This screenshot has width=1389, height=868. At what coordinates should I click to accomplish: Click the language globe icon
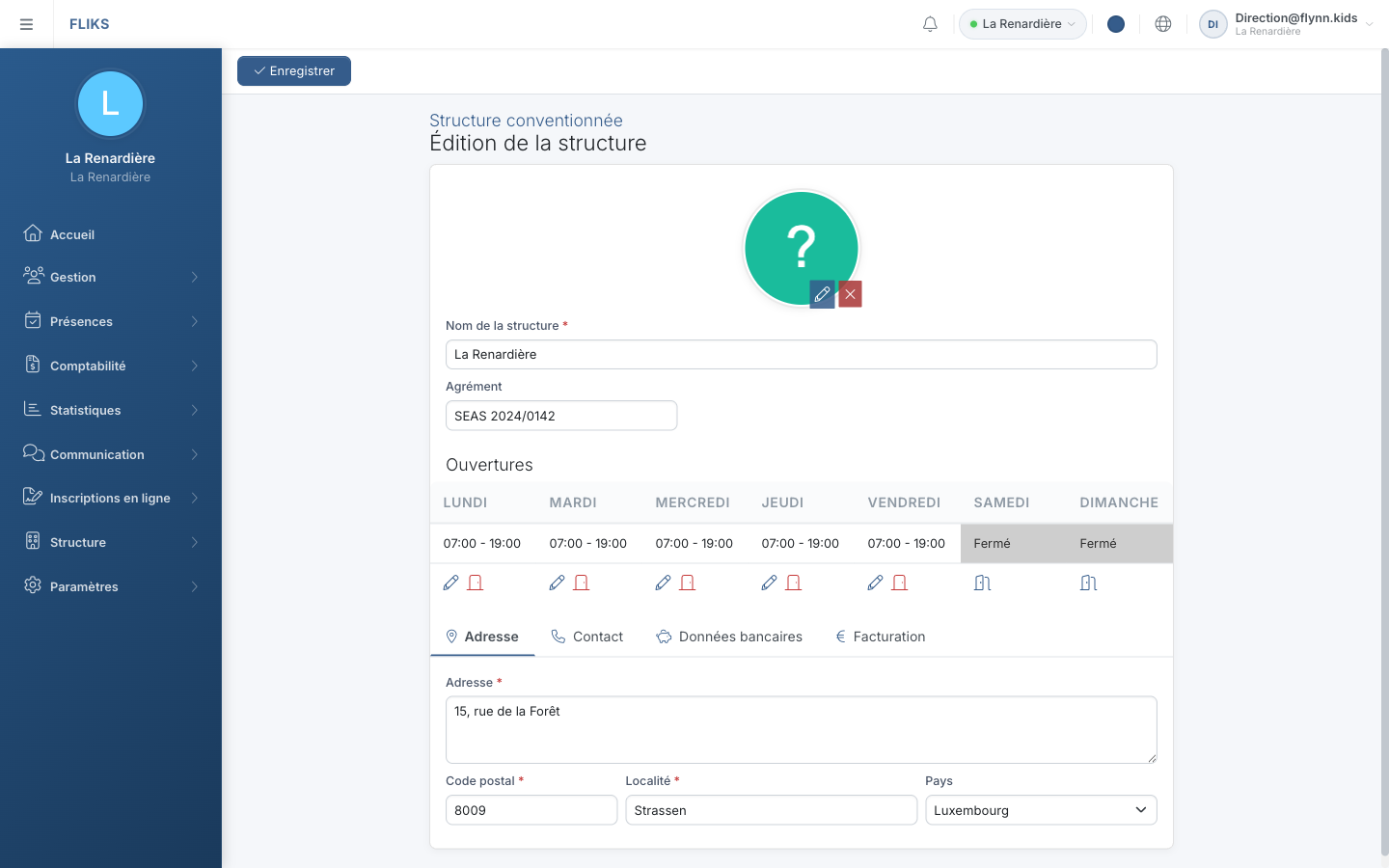[x=1163, y=24]
